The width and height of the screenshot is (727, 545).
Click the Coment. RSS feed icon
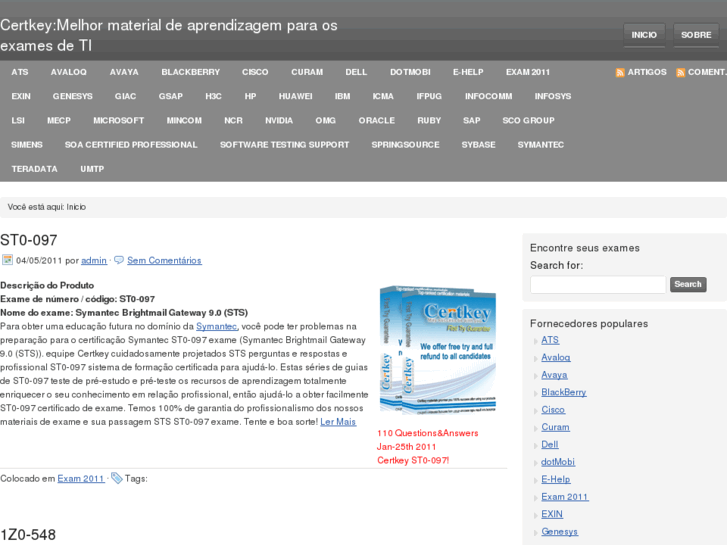[x=680, y=73]
